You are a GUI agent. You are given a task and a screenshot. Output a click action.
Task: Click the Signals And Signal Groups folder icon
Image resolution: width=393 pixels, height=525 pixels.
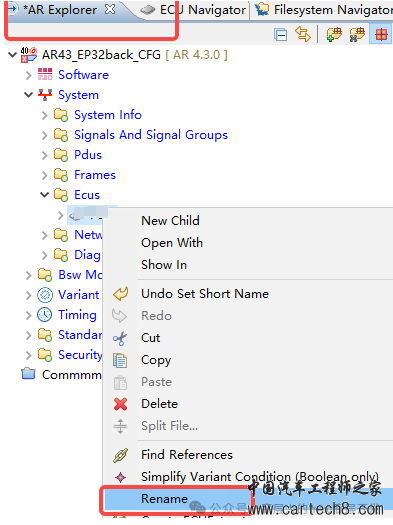[61, 135]
